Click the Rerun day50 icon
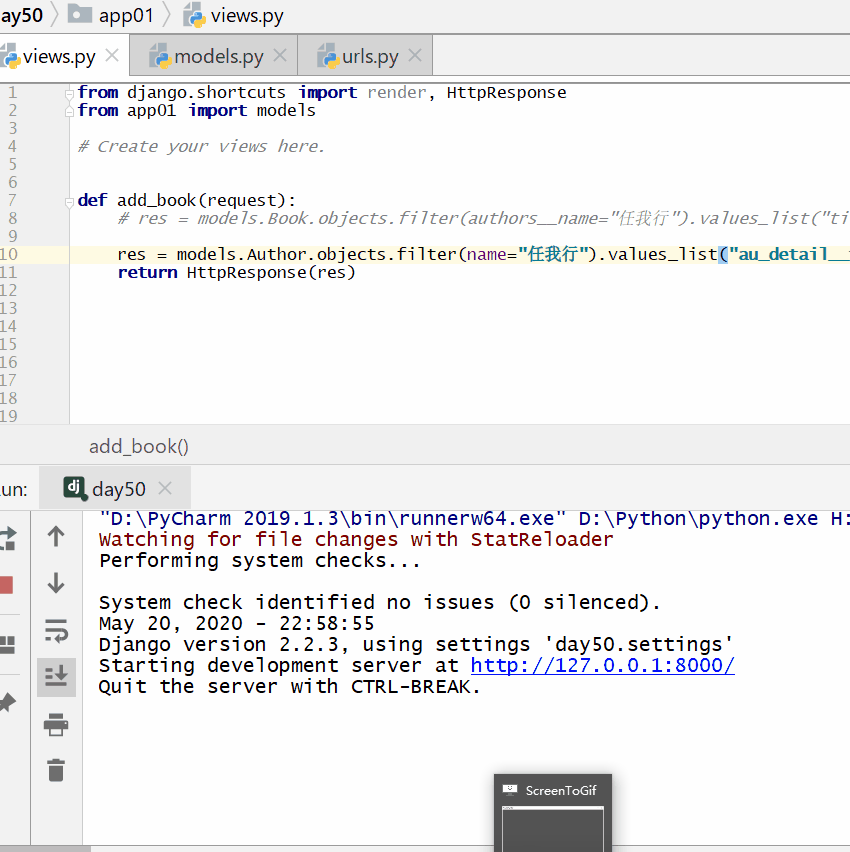Viewport: 850px width, 852px height. click(6, 538)
